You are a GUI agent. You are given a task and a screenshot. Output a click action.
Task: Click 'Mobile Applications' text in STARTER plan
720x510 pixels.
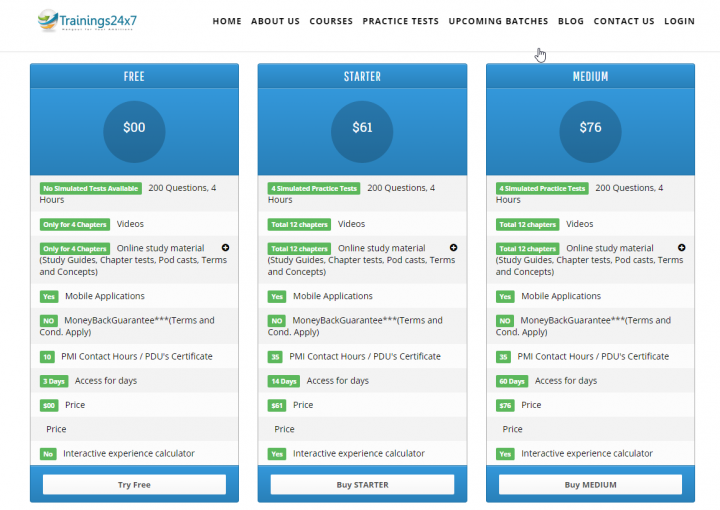point(333,296)
